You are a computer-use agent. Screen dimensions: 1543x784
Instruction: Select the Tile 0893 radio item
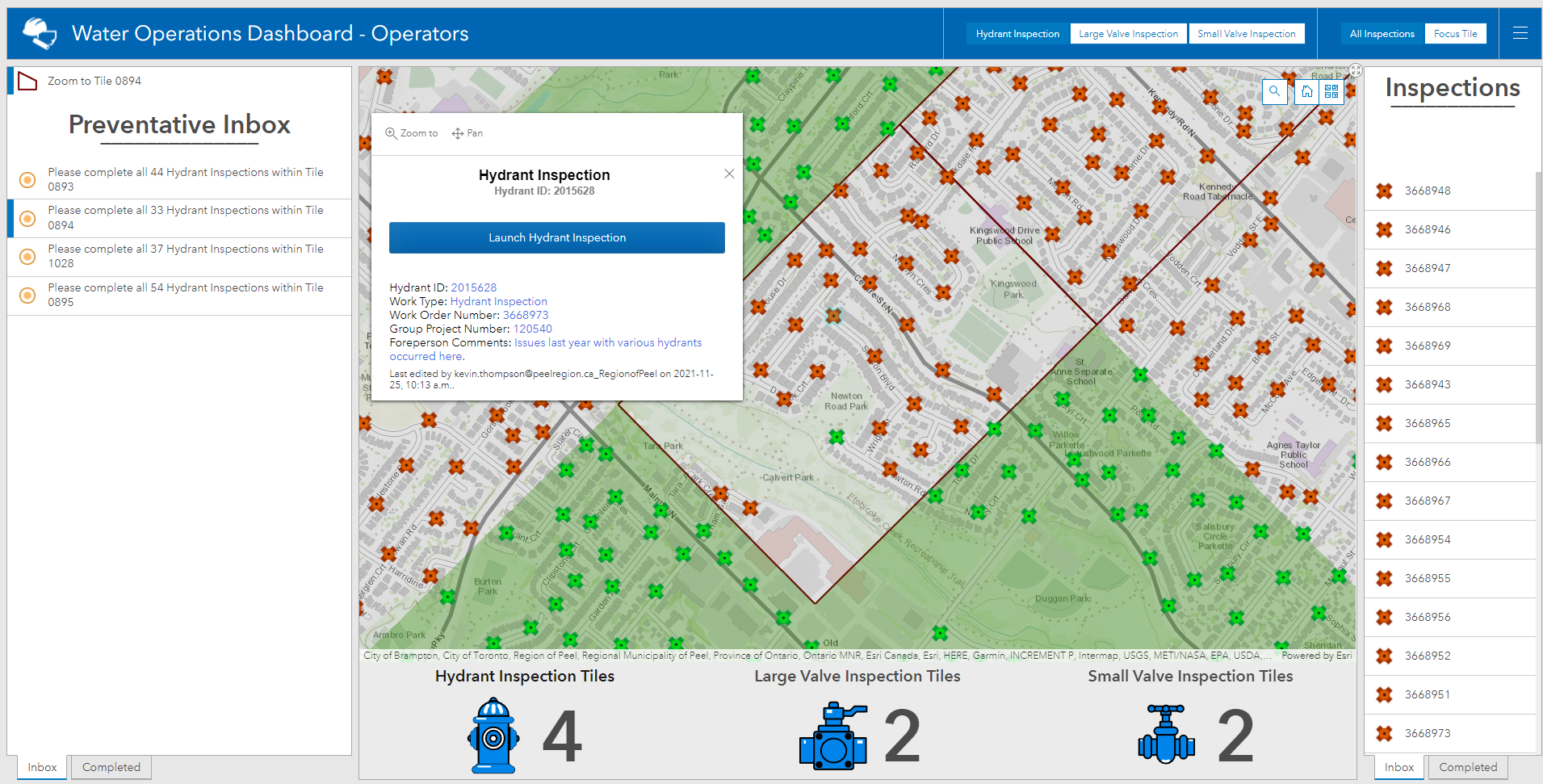(x=179, y=179)
